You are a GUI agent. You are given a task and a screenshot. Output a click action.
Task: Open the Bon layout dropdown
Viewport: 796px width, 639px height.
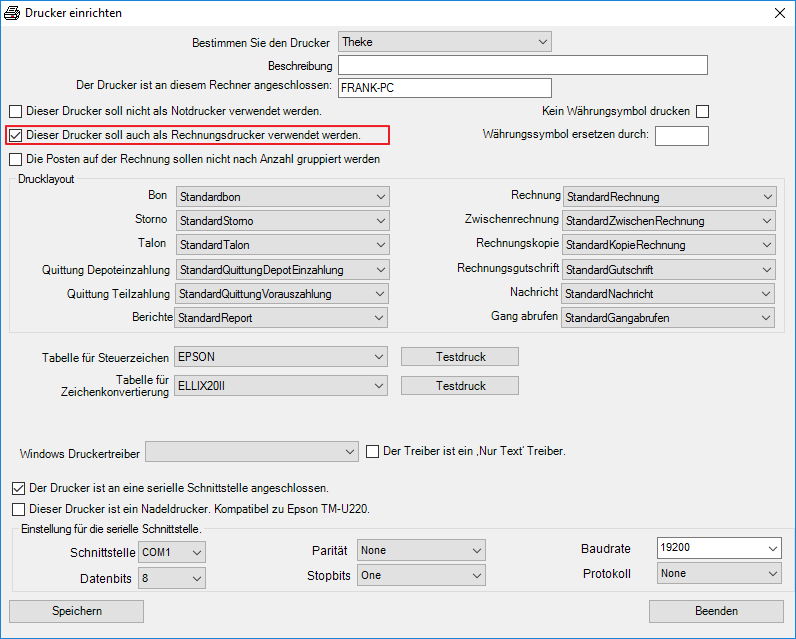(x=283, y=196)
